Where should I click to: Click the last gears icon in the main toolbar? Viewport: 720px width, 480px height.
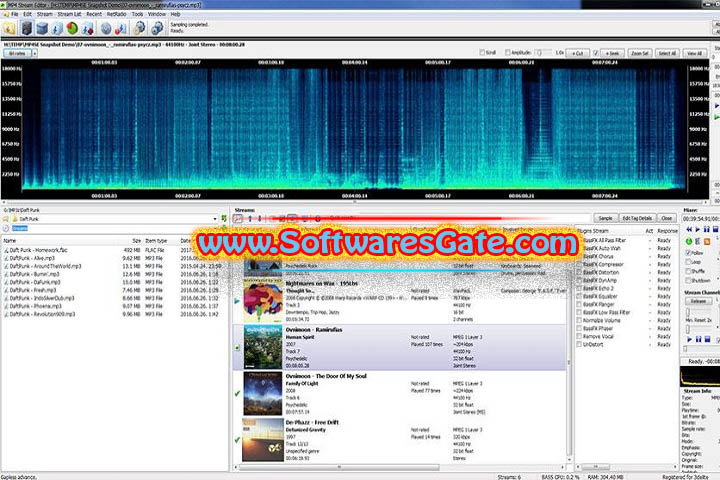coord(157,28)
